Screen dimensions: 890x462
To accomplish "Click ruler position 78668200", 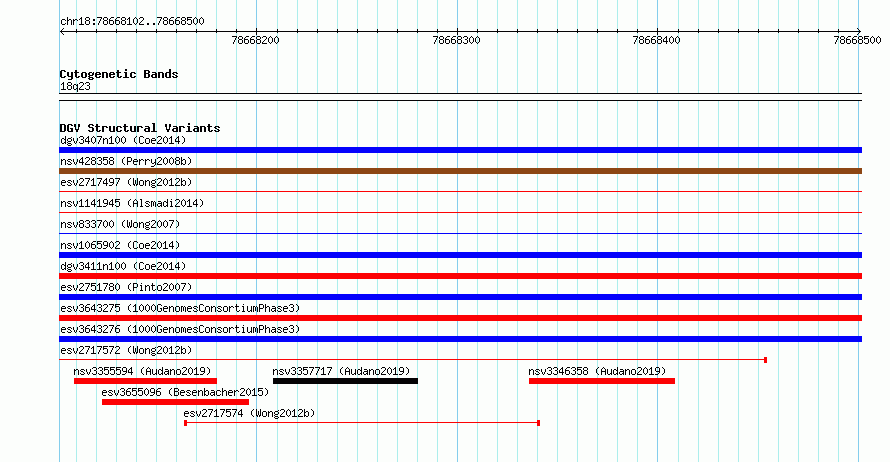I will pyautogui.click(x=255, y=40).
